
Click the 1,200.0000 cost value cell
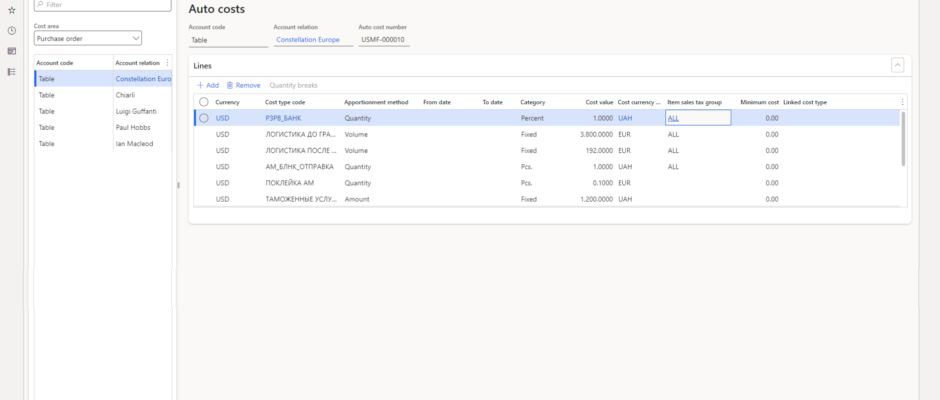tap(596, 199)
